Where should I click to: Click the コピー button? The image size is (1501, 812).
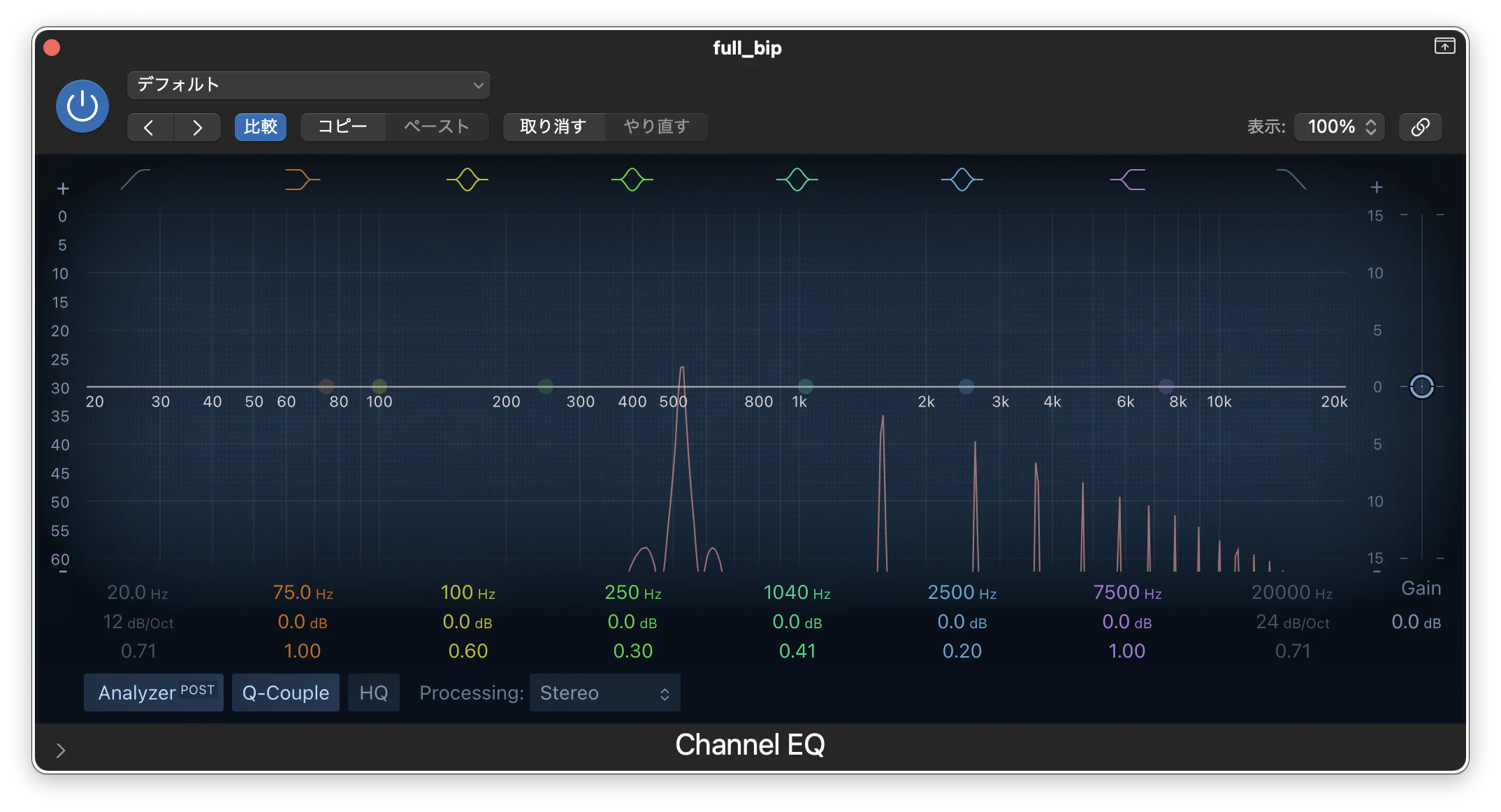click(342, 126)
